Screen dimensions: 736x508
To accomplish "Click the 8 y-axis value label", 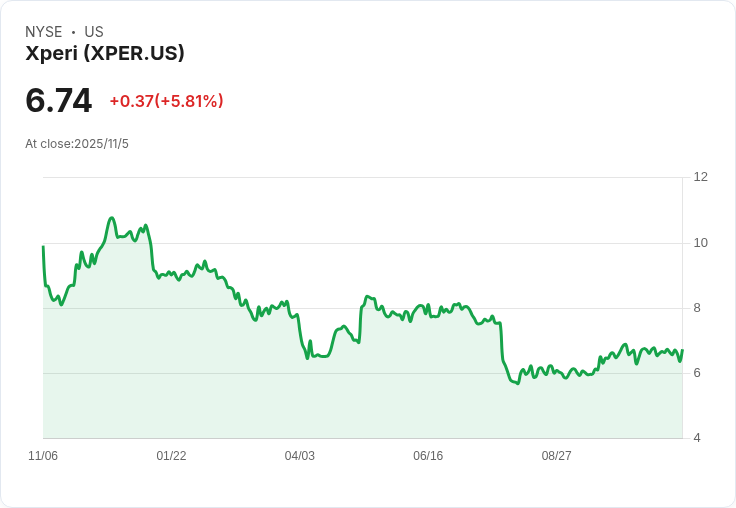I will [x=697, y=308].
